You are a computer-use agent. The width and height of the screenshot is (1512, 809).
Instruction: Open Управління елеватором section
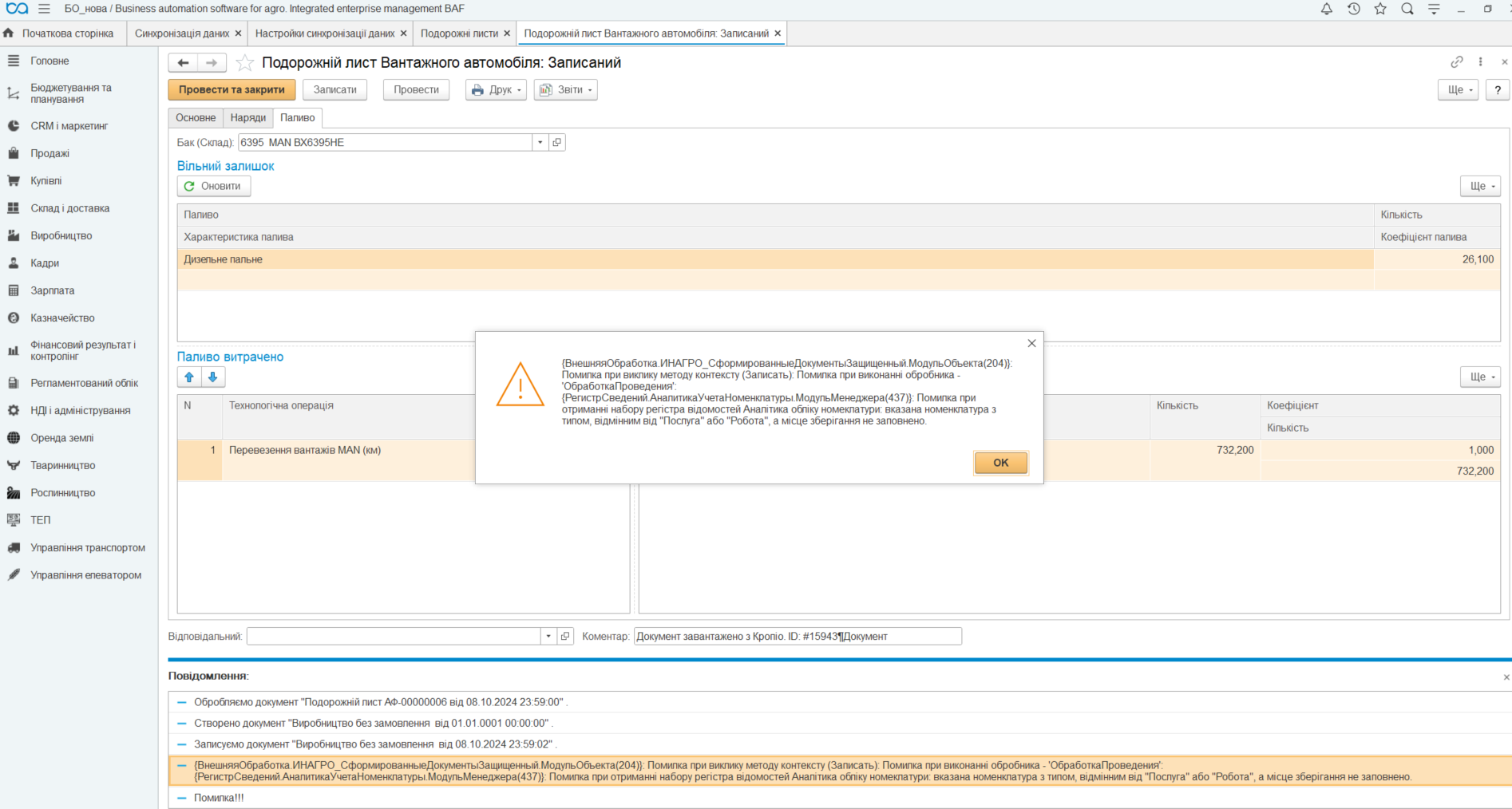click(x=85, y=575)
